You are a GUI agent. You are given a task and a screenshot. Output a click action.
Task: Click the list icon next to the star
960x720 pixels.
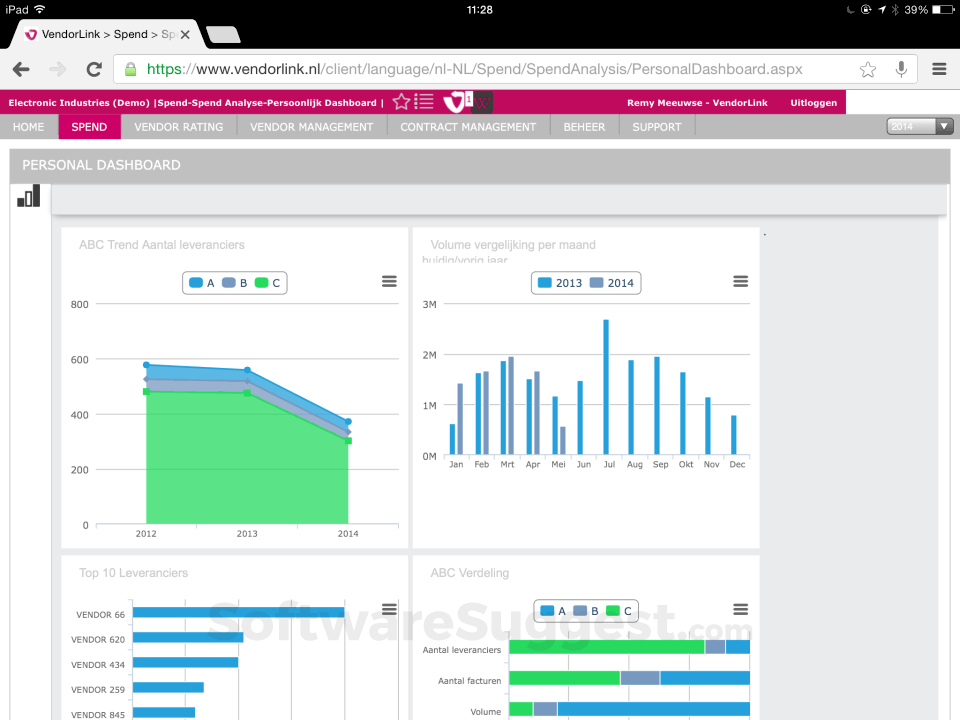[x=424, y=101]
